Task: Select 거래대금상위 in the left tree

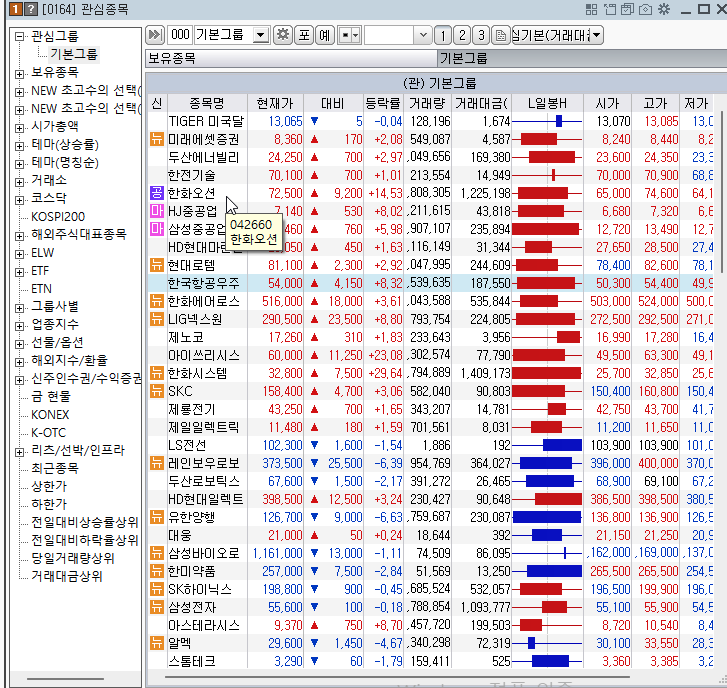Action: (x=66, y=576)
